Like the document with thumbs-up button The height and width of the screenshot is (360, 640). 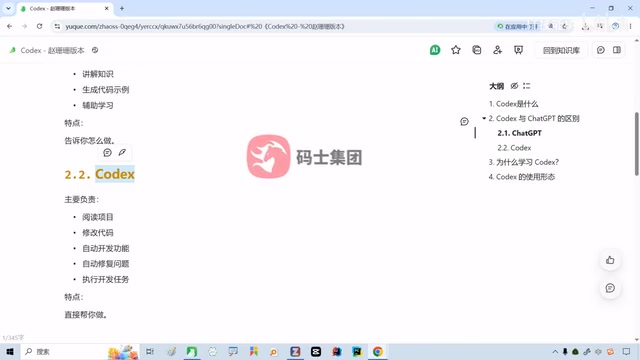(x=610, y=260)
